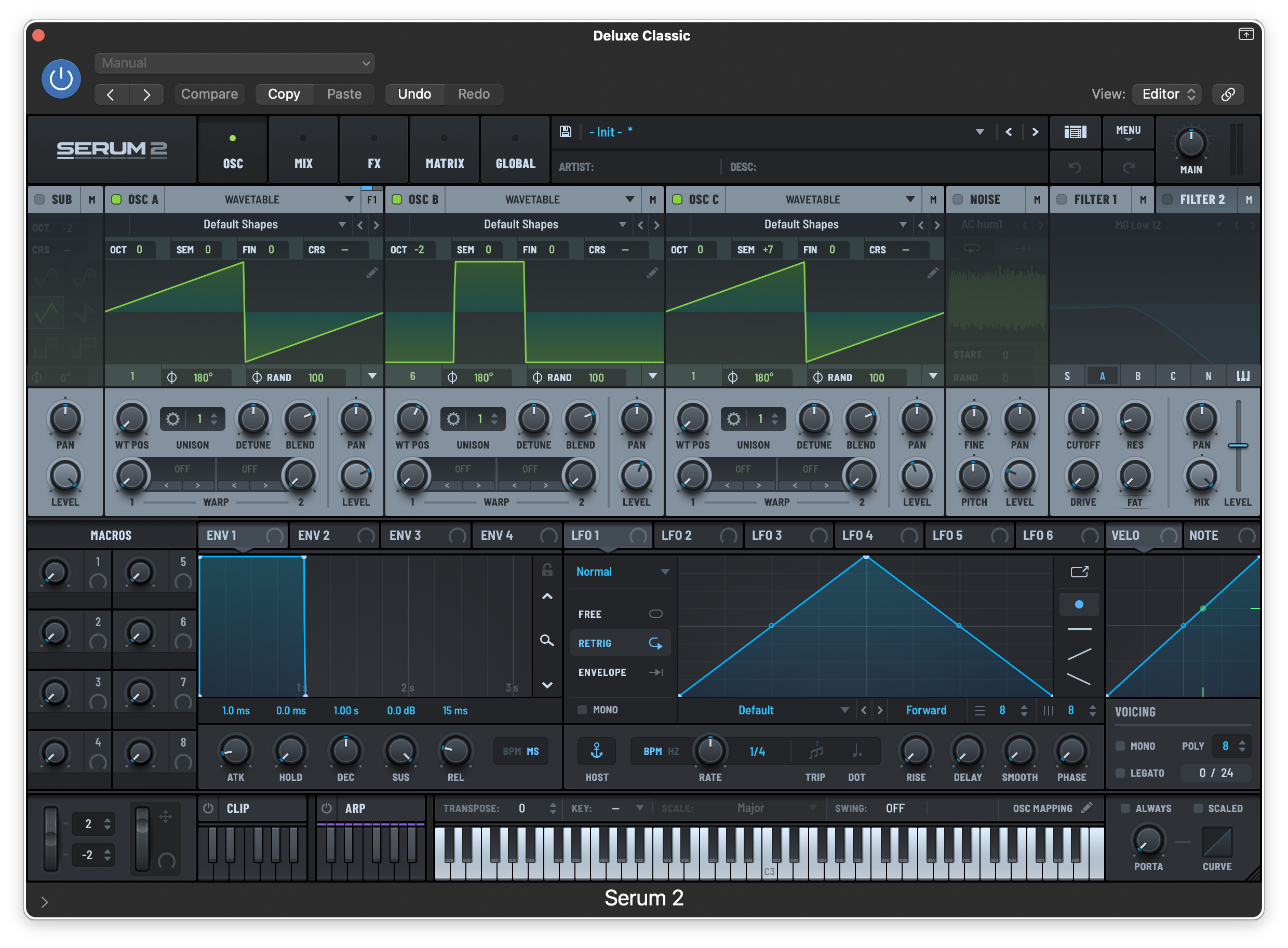The width and height of the screenshot is (1288, 948).
Task: Open the preset browser list icon
Action: (1075, 132)
